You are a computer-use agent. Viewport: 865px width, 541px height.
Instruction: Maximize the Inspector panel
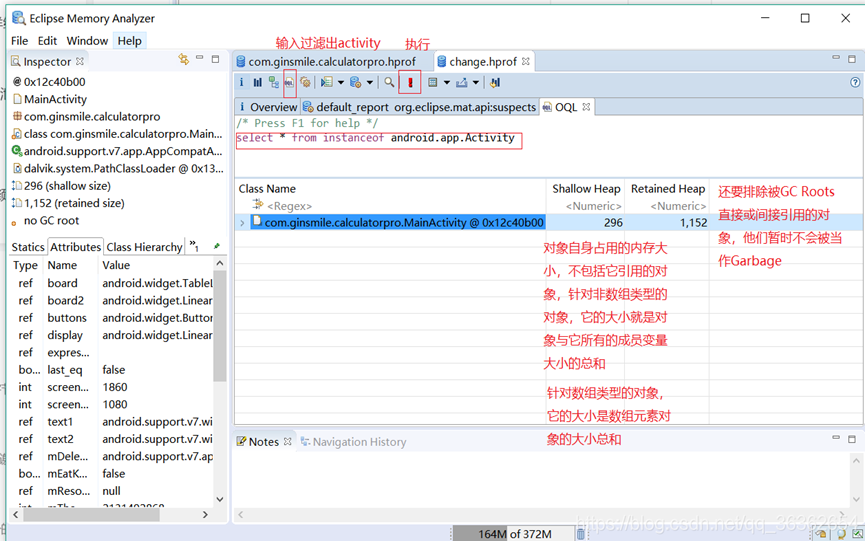coord(216,58)
